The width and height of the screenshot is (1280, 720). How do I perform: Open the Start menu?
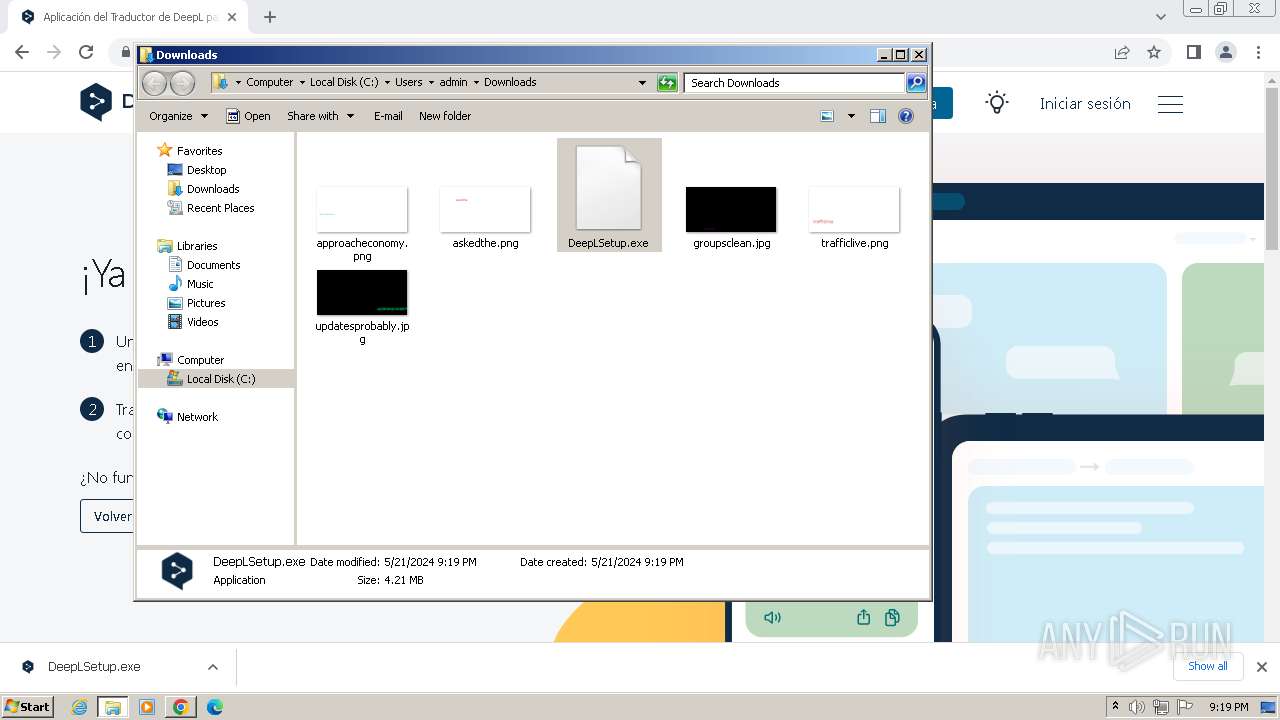coord(28,706)
